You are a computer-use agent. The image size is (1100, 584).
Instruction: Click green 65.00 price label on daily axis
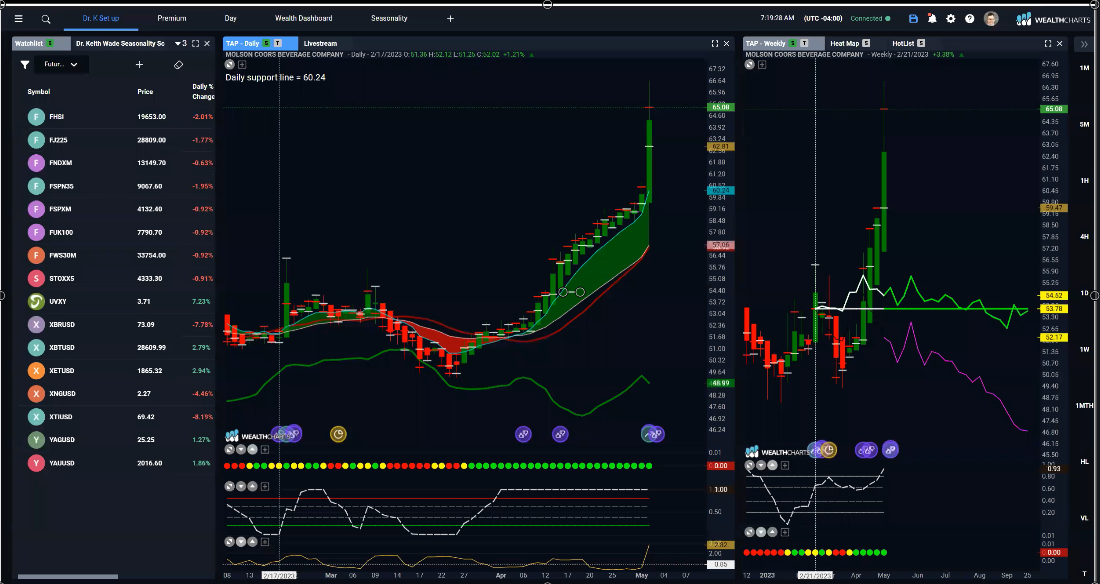point(720,107)
